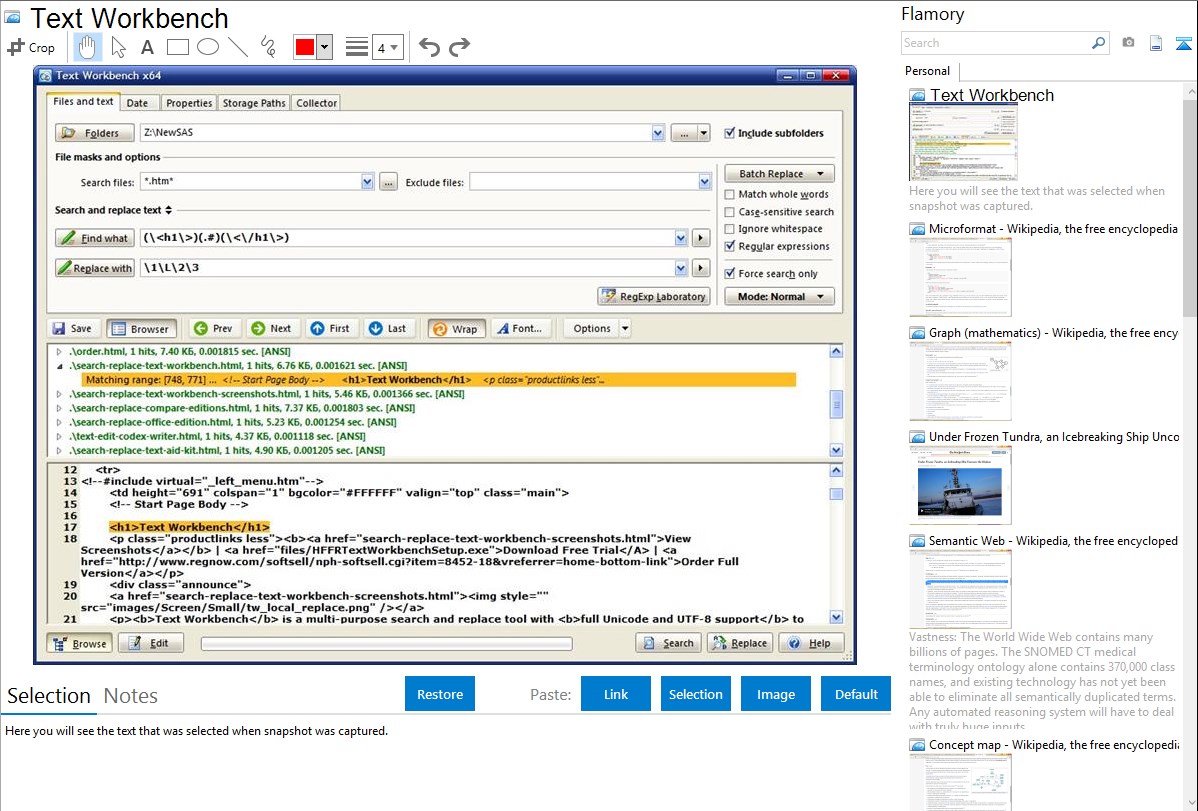Pick the ellipse shape tool
The width and height of the screenshot is (1198, 811).
[x=208, y=47]
